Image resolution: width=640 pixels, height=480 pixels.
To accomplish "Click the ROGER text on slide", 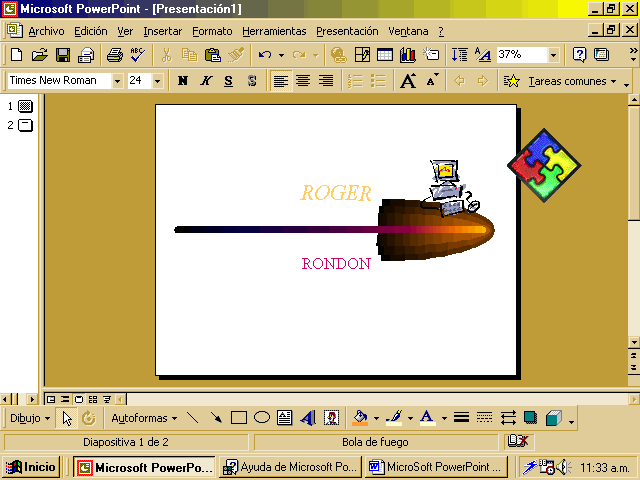I will pos(336,193).
